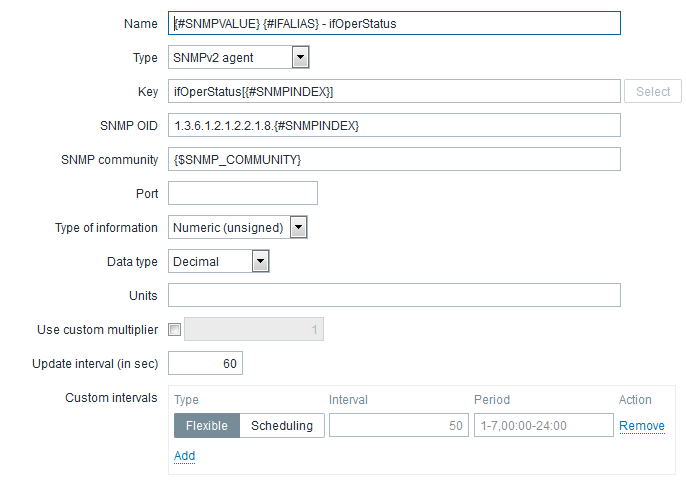Expand the Type of information dropdown
686x483 pixels.
238,228
